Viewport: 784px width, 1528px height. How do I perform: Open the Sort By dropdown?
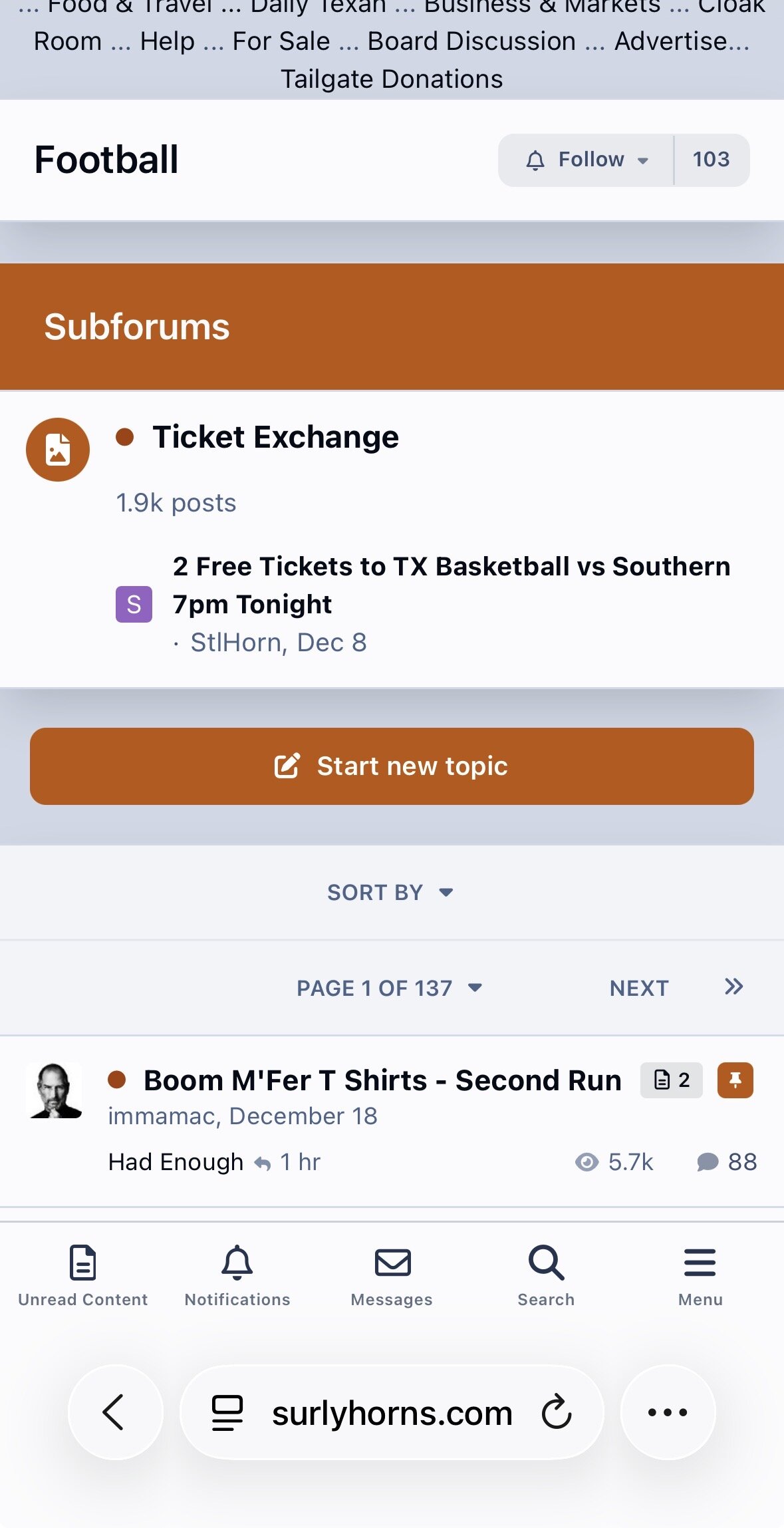[390, 892]
